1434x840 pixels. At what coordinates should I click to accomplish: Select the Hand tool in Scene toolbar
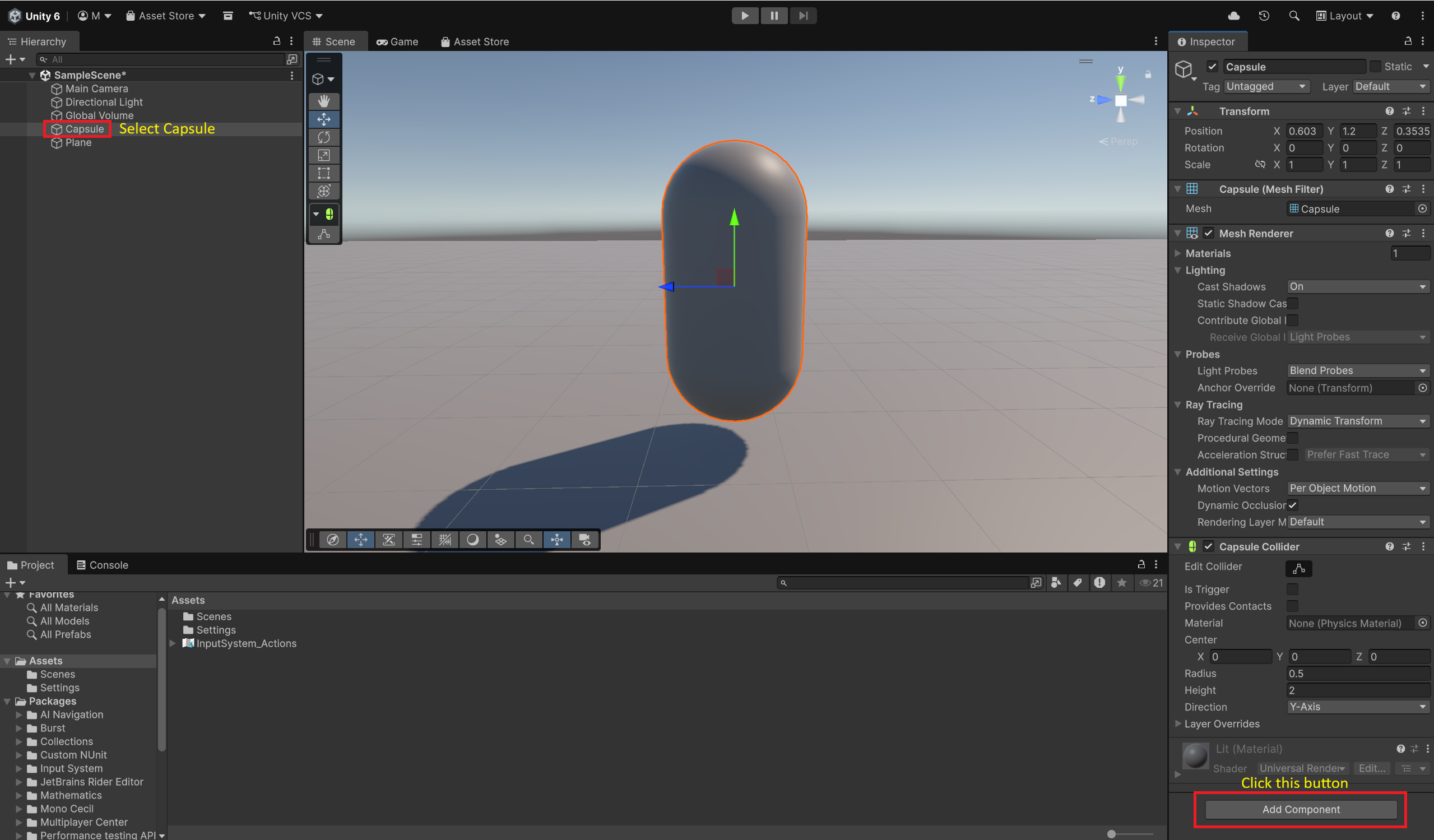(x=324, y=101)
